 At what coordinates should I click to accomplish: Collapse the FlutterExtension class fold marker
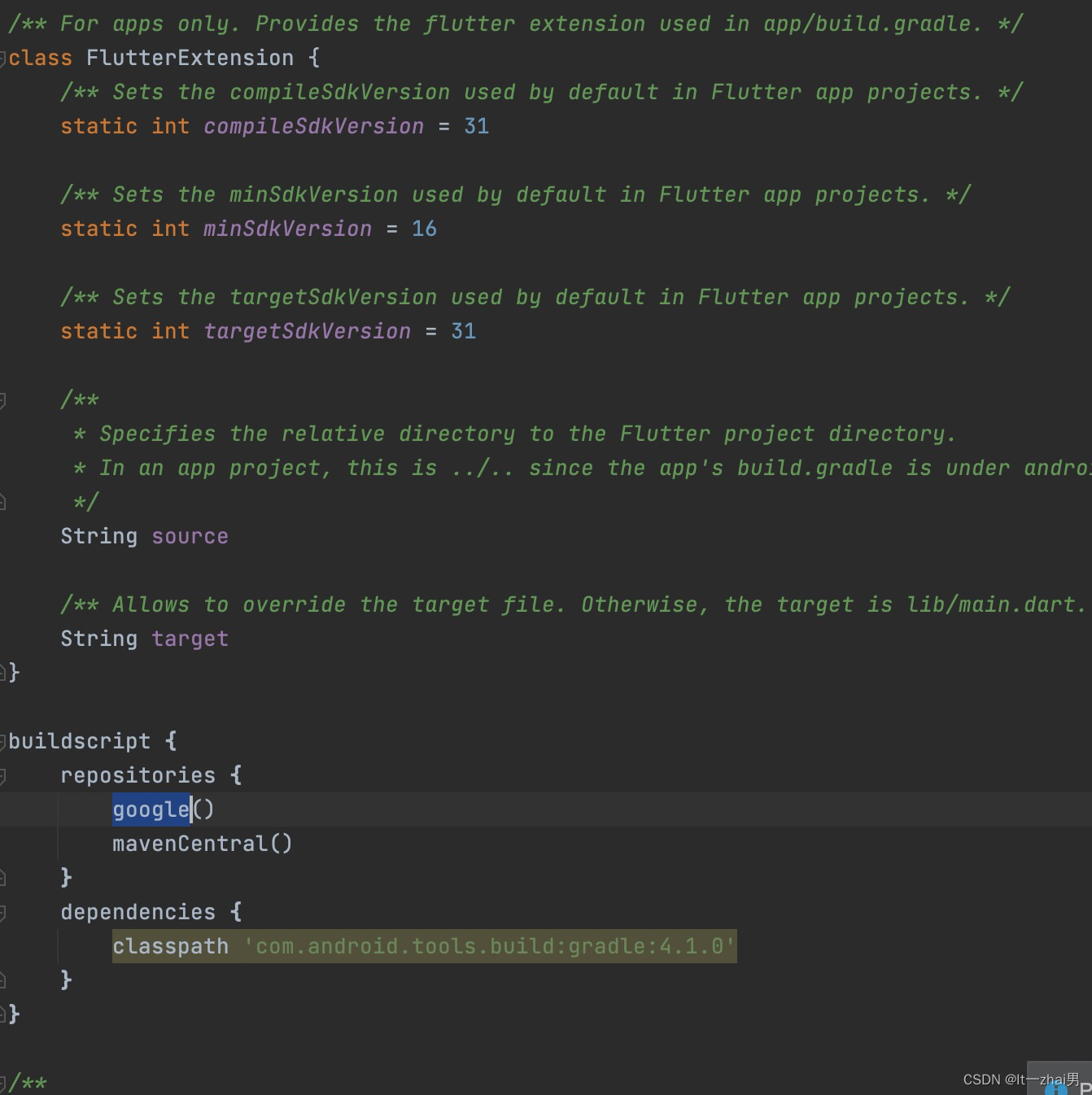coord(2,59)
